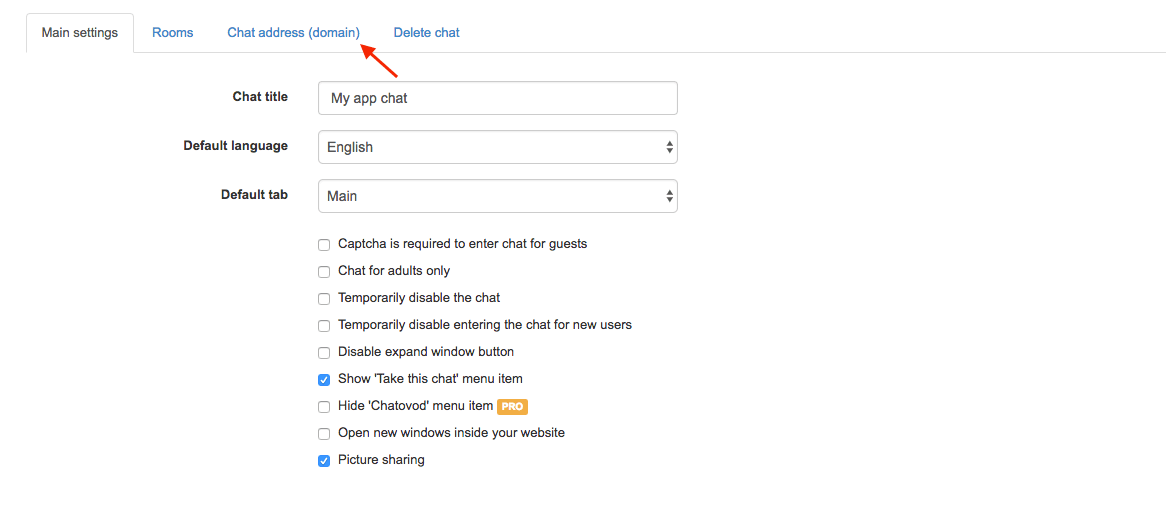Enable Disable expand window button option

click(324, 352)
